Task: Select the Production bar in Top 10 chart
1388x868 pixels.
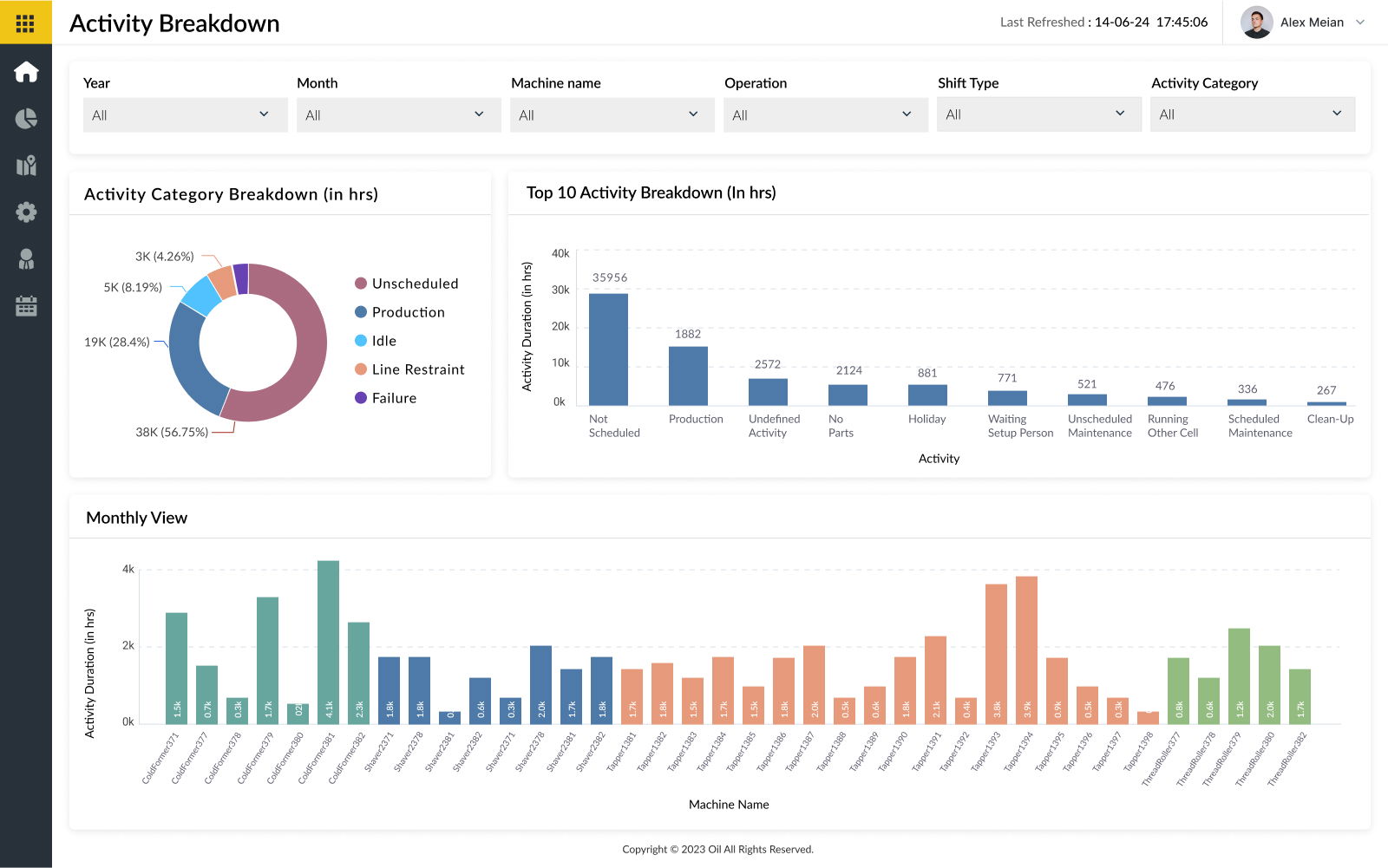Action: 688,375
